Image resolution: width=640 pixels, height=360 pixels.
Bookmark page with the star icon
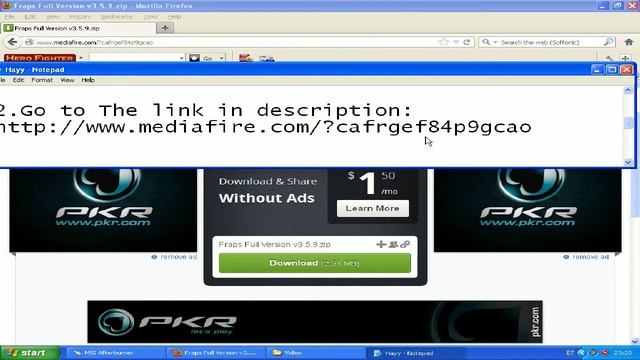444,42
